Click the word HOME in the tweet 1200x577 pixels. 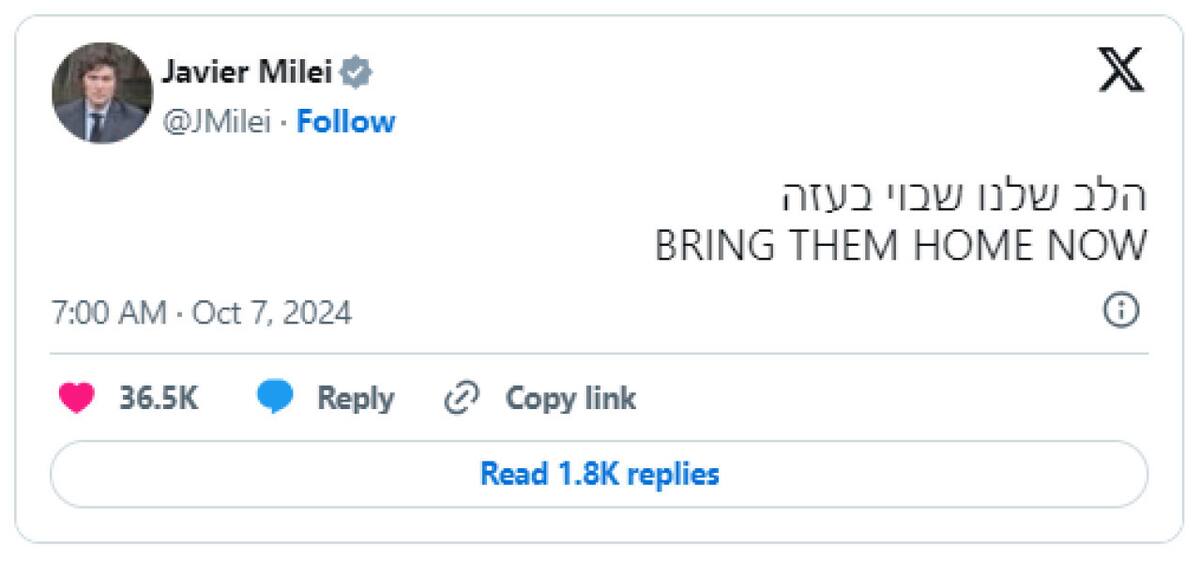point(956,246)
